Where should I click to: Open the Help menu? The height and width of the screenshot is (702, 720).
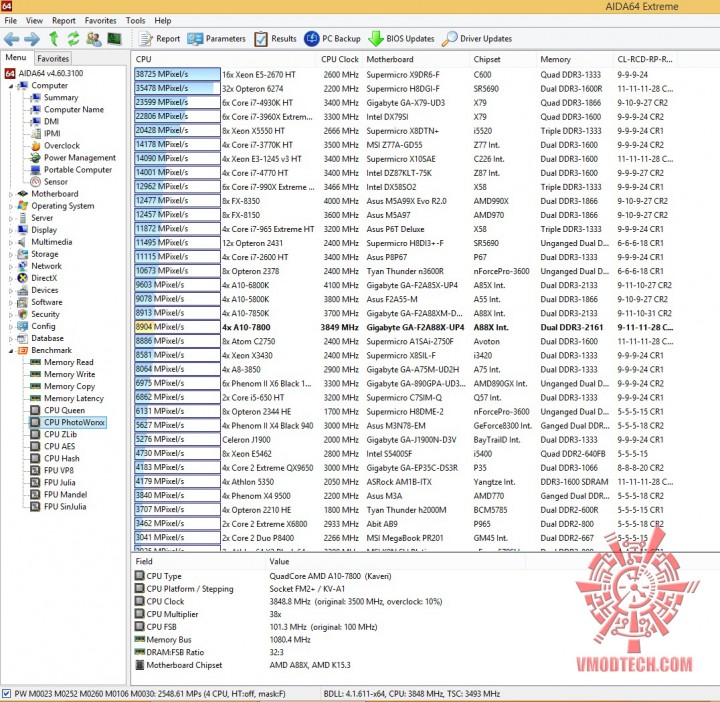click(x=163, y=21)
